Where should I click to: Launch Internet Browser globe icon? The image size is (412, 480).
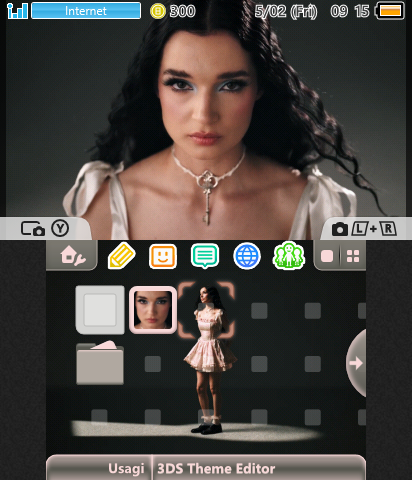(x=247, y=256)
